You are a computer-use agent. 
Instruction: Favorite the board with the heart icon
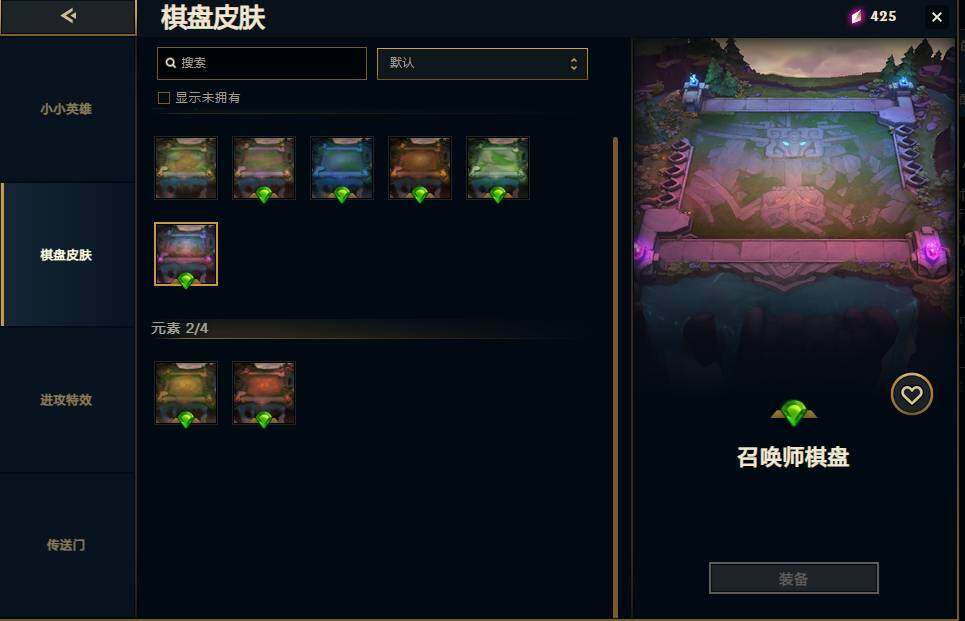click(911, 394)
